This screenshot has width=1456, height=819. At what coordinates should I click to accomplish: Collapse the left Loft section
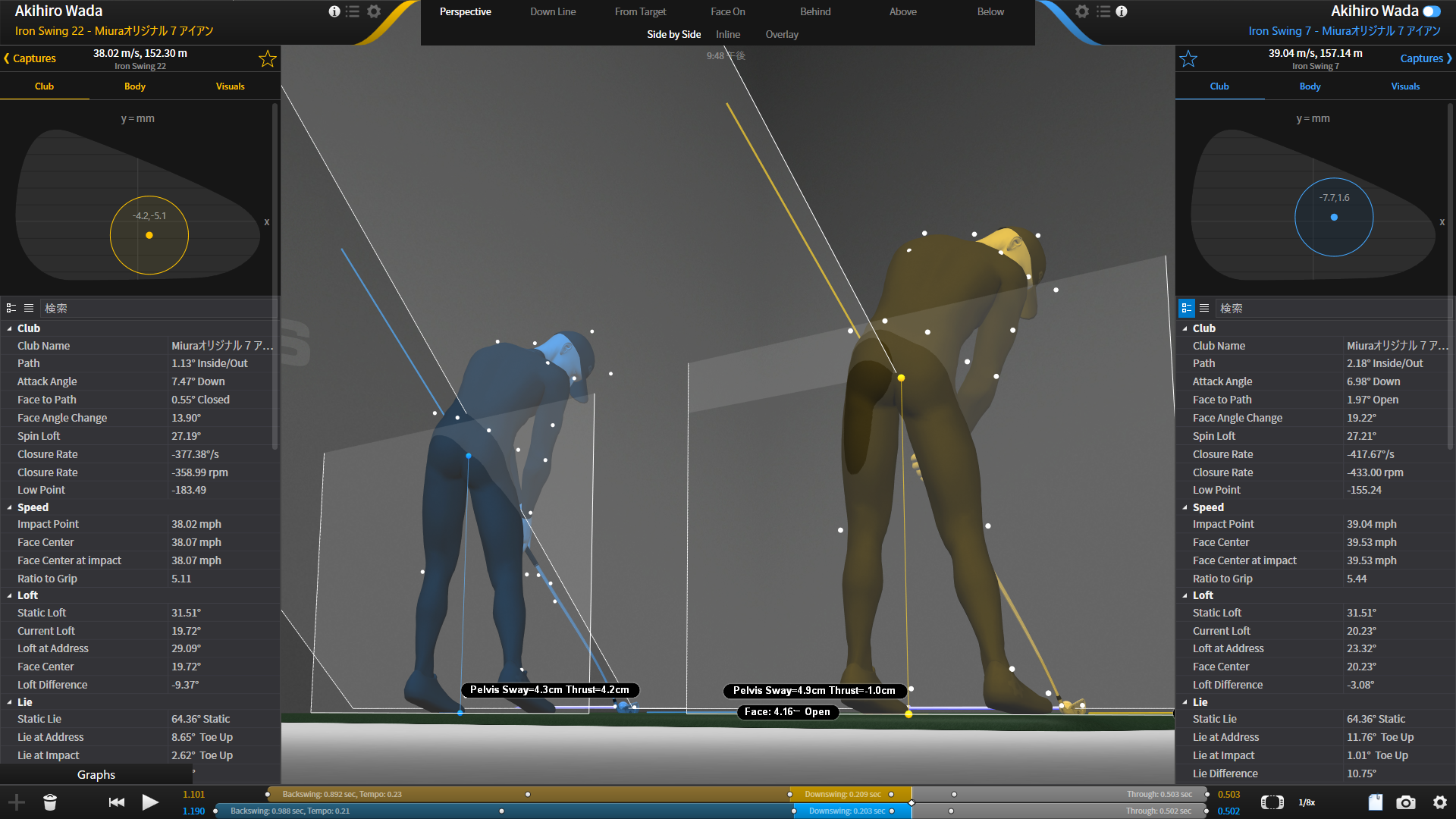[x=10, y=596]
